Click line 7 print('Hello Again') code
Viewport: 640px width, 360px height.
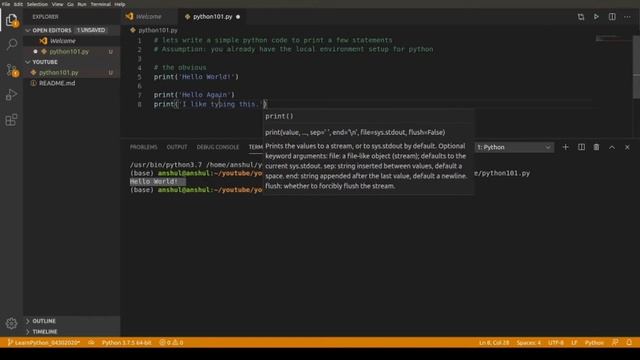pos(194,95)
